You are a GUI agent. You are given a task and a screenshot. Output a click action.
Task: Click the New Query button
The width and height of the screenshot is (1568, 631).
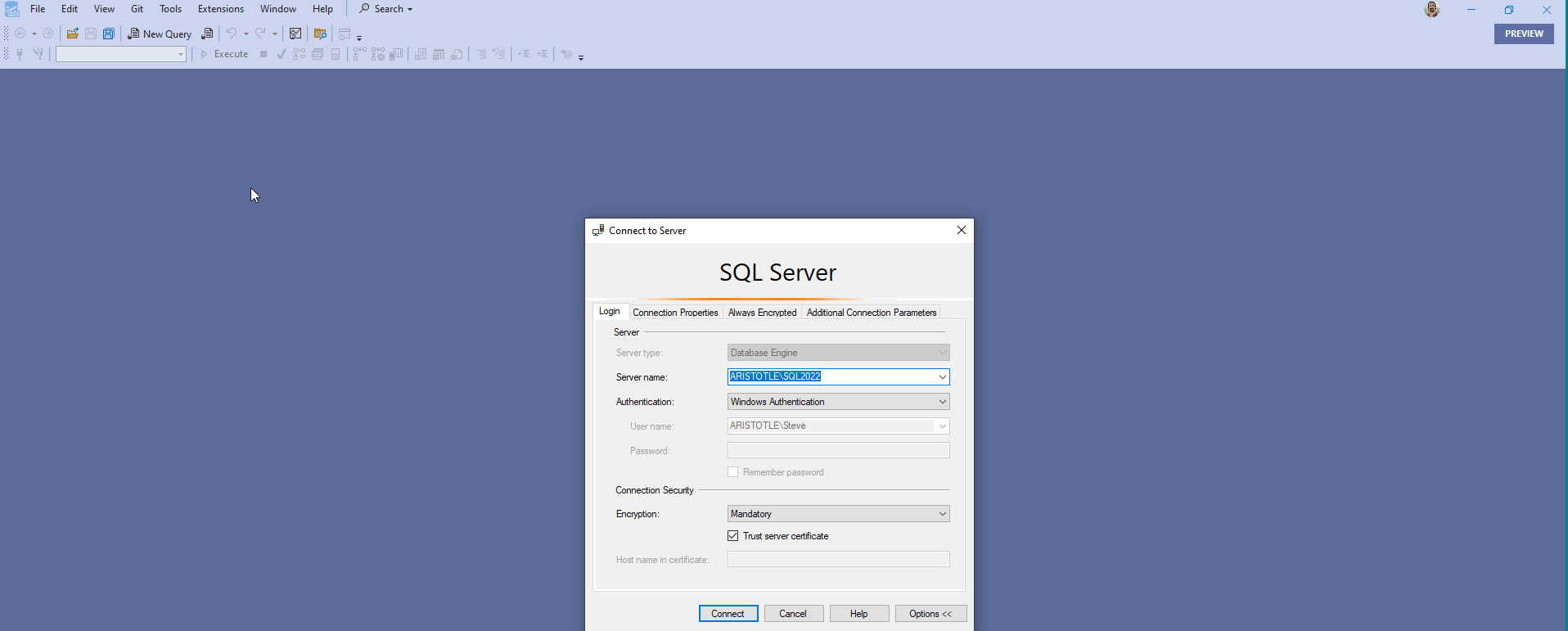pos(160,34)
